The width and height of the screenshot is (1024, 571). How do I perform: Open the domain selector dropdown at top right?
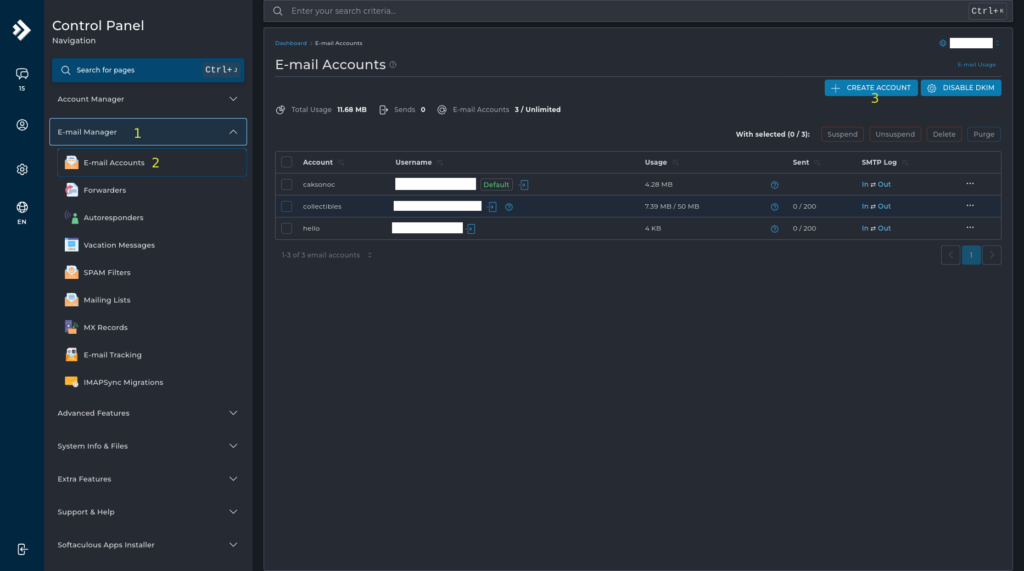pyautogui.click(x=970, y=43)
